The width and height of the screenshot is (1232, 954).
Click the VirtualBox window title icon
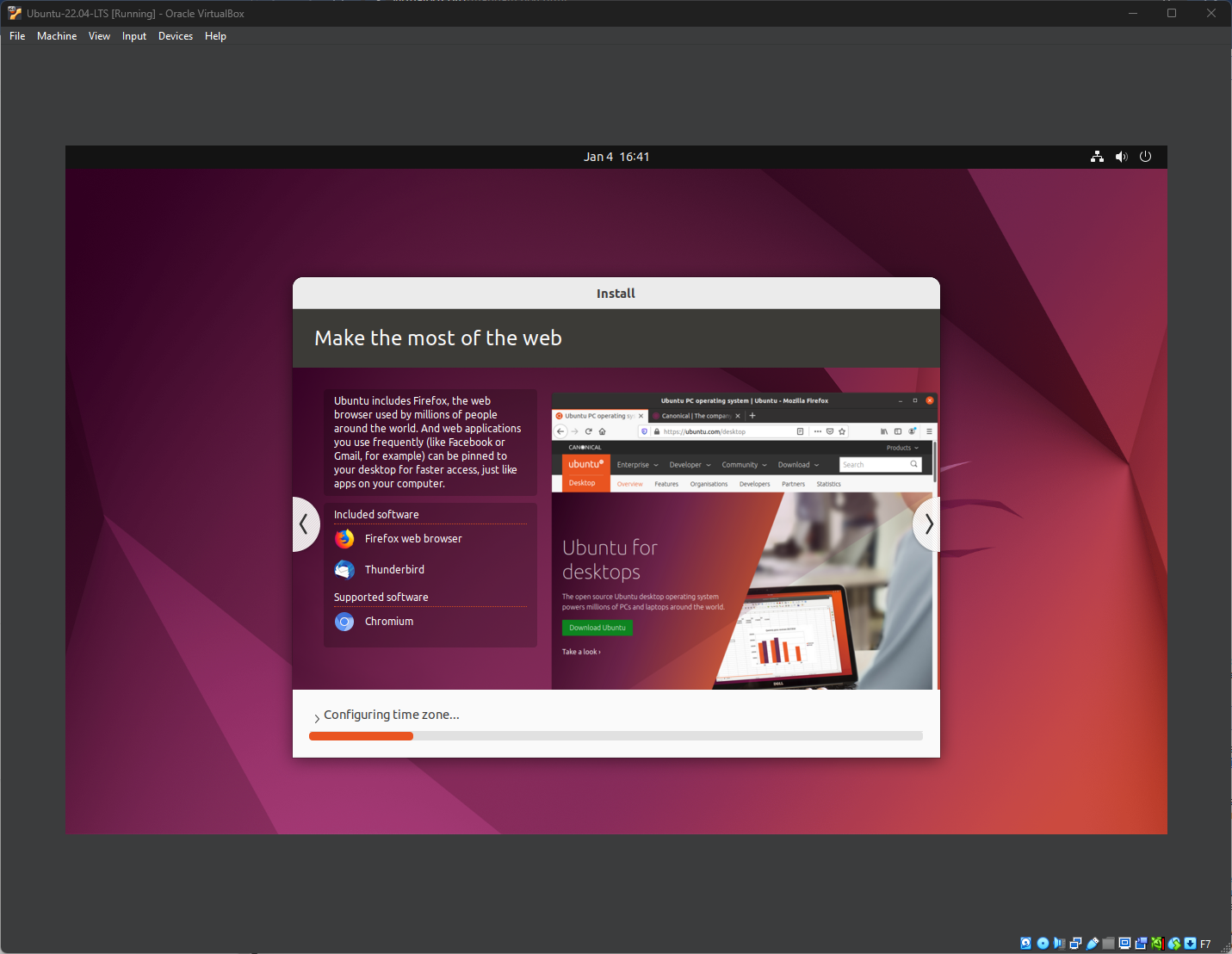pos(14,13)
